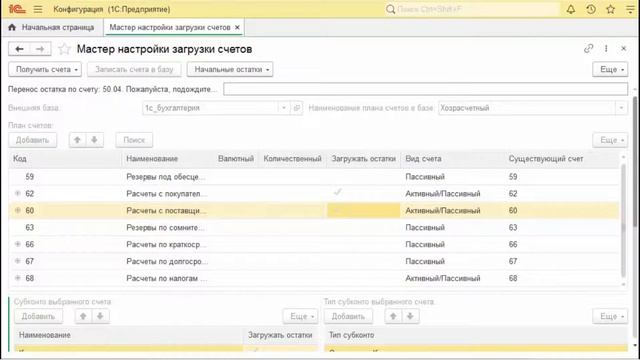This screenshot has height=360, width=640.
Task: Select row Резервы под обесце...
Action: pos(313,177)
